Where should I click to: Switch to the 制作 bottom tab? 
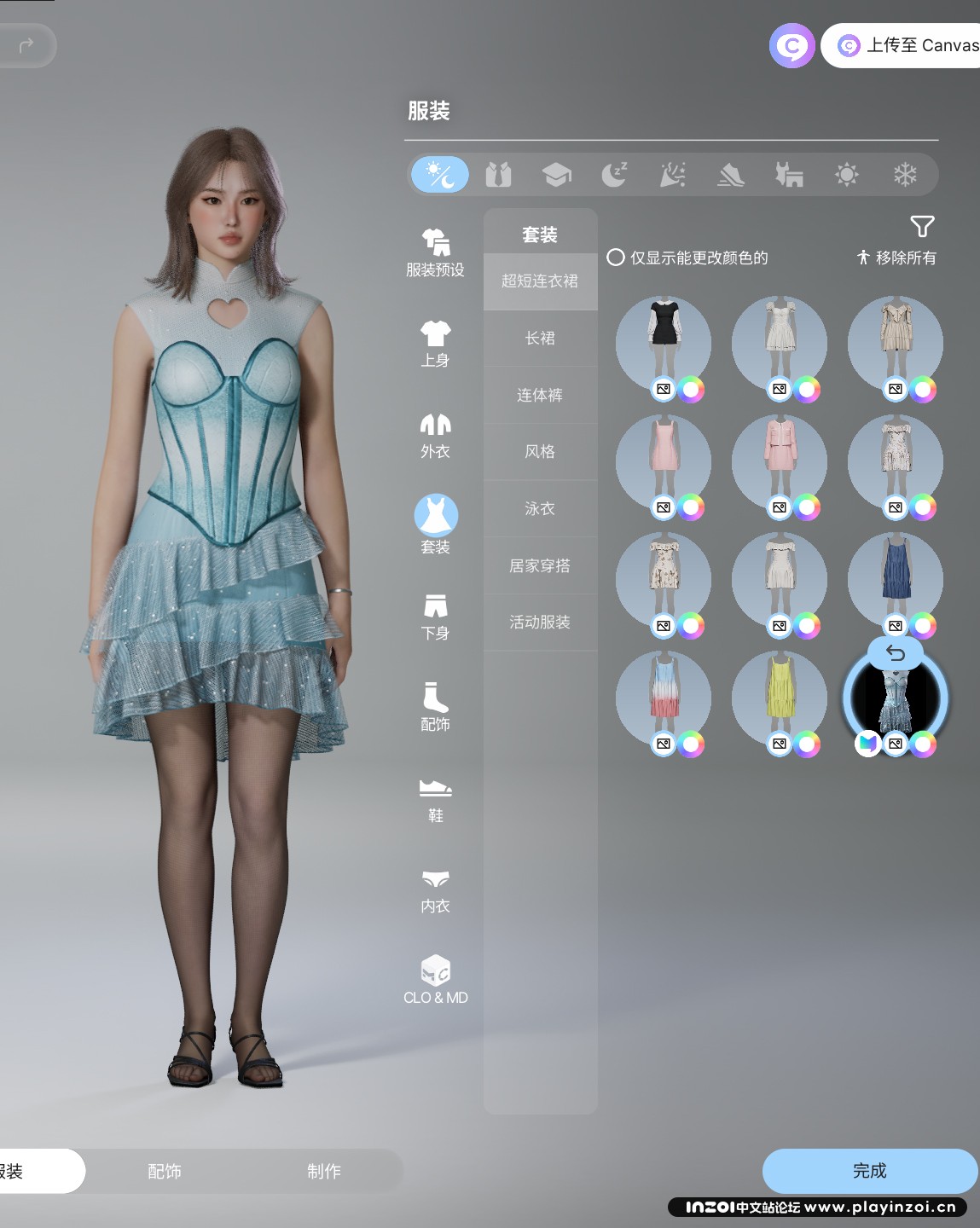pos(323,1171)
